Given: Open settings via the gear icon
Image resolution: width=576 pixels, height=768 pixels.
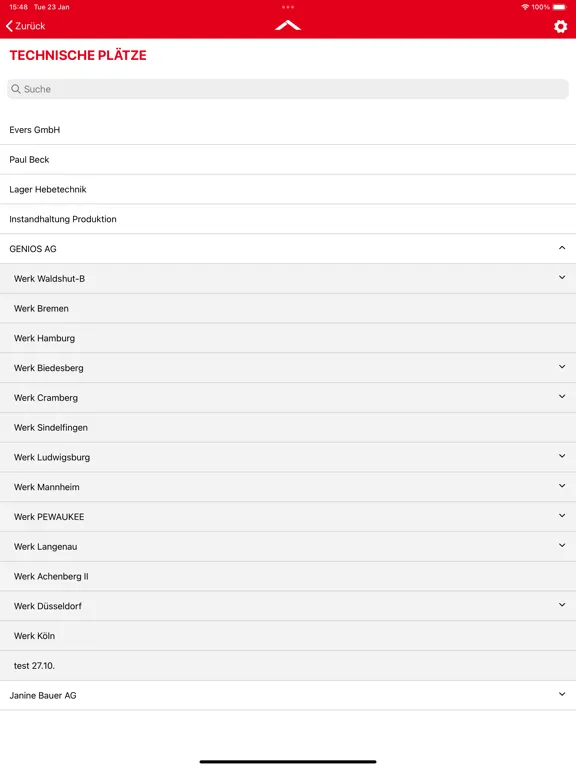Looking at the screenshot, I should click(x=560, y=26).
